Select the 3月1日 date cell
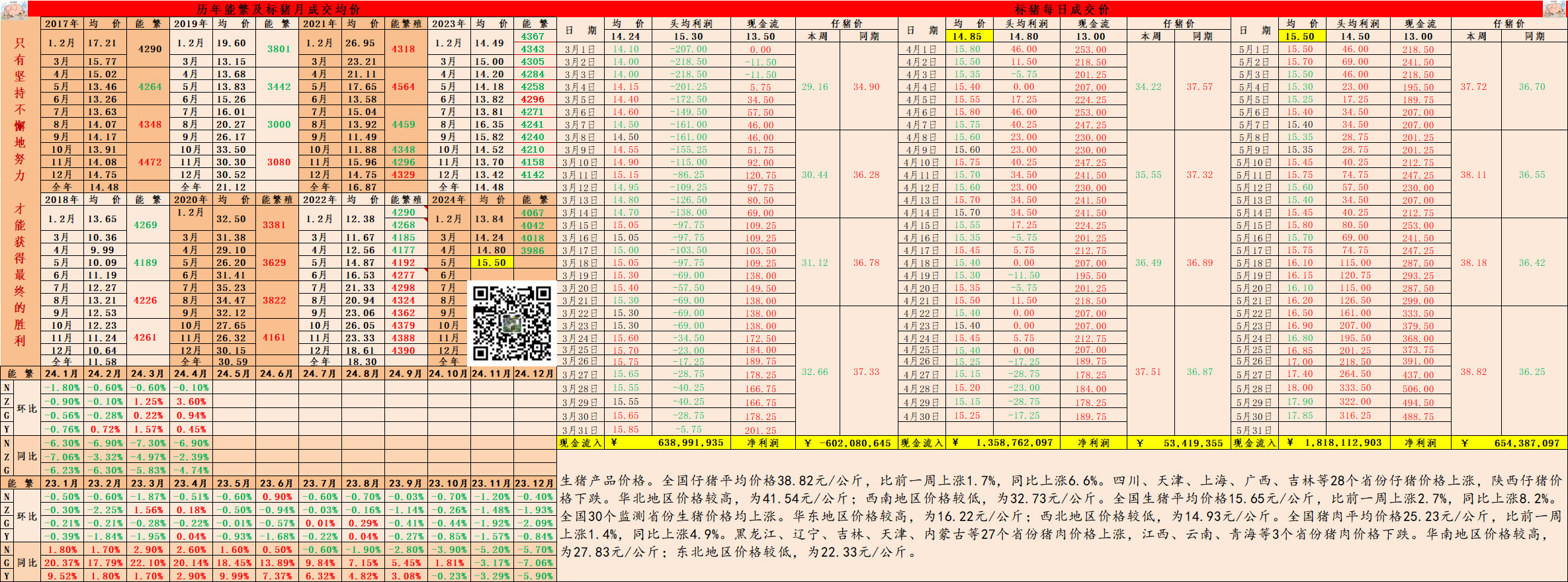This screenshot has height=582, width=1568. click(x=580, y=49)
